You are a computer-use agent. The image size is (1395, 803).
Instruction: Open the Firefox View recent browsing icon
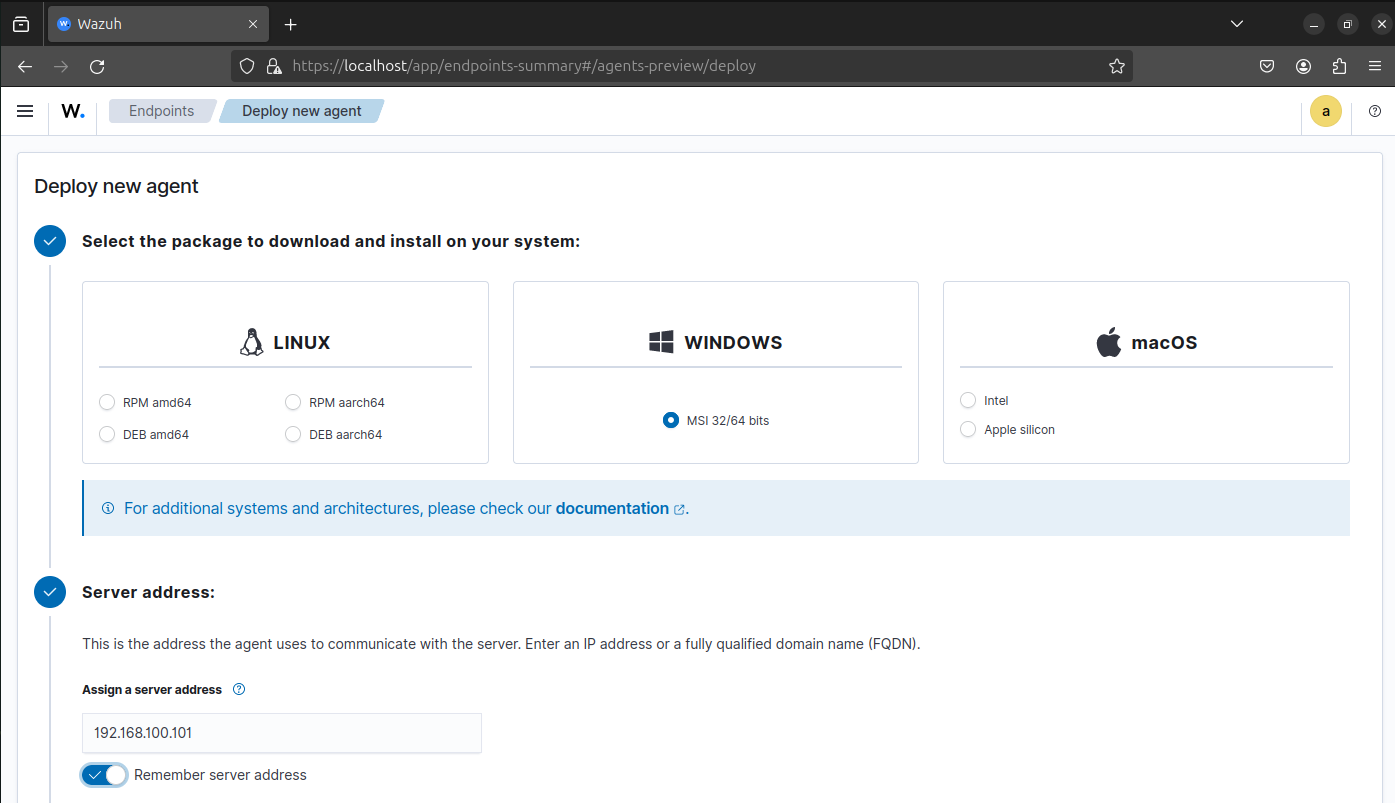point(21,24)
